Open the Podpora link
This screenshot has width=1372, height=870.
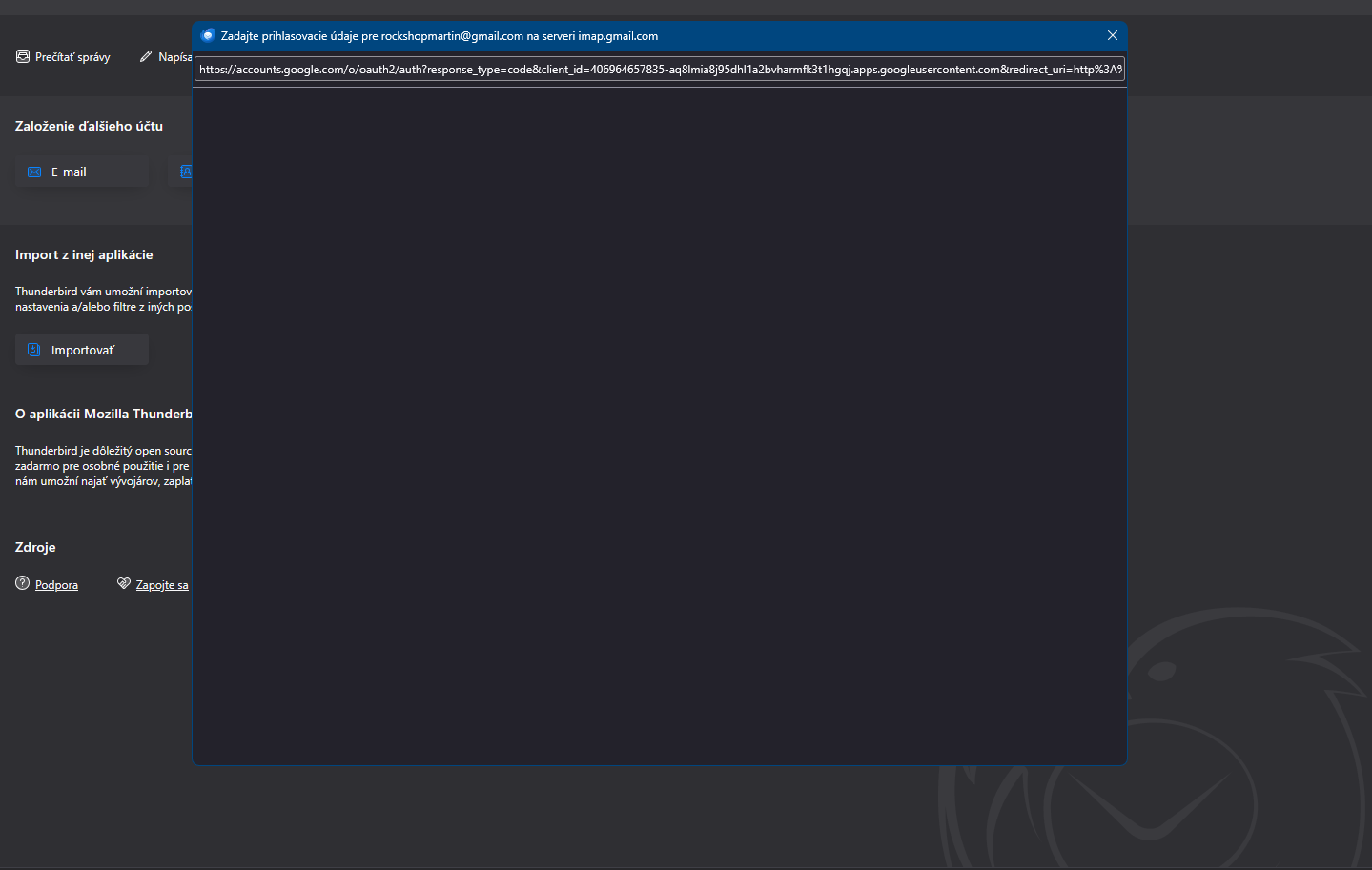coord(56,585)
